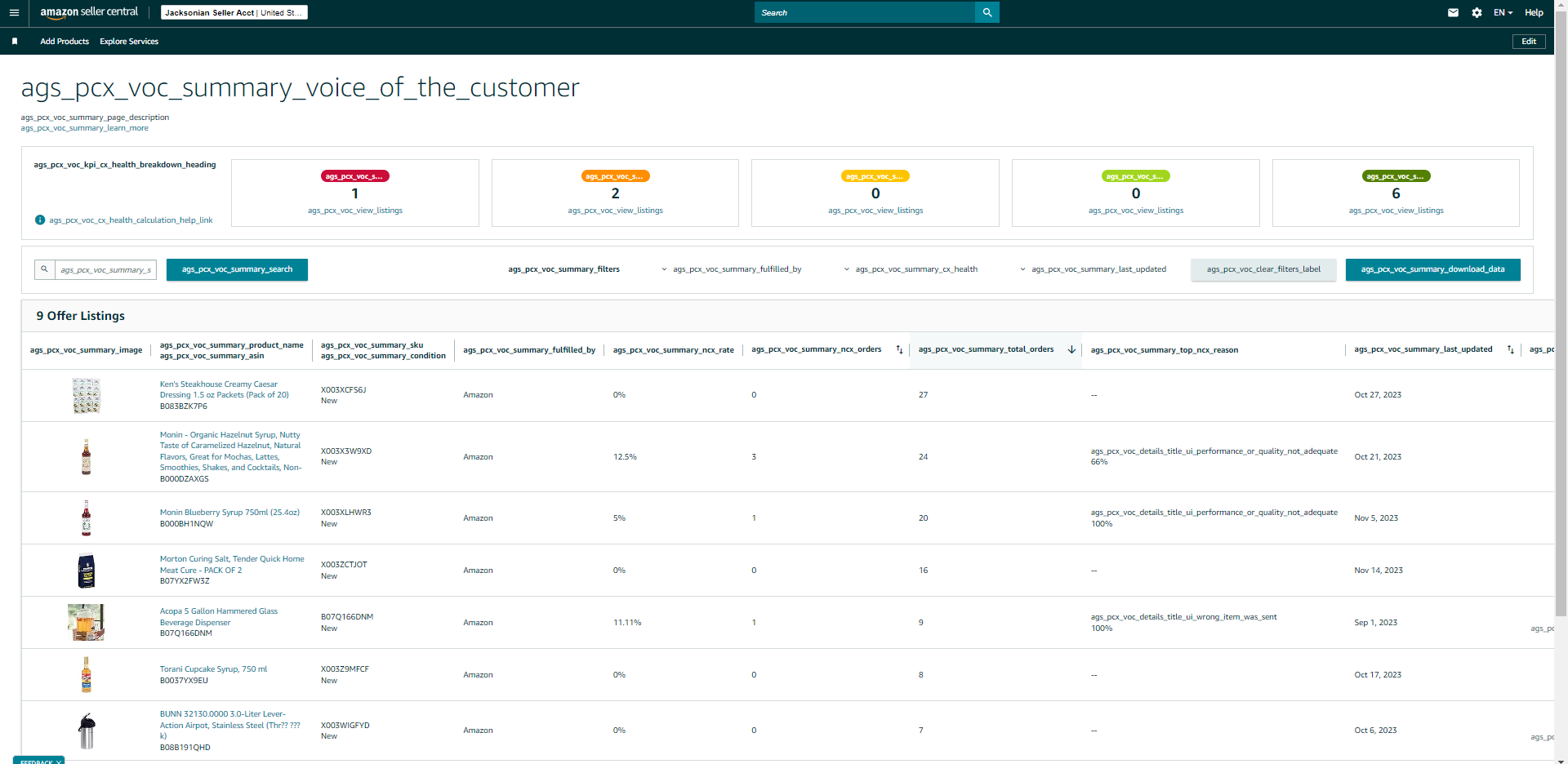Open the Help menu item

pyautogui.click(x=1534, y=13)
